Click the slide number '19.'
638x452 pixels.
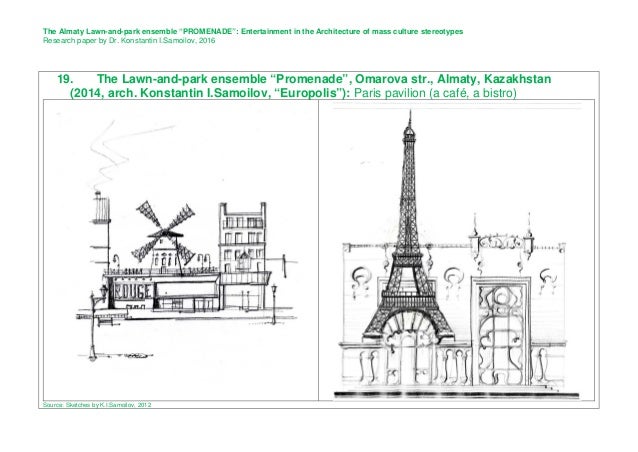[x=65, y=79]
